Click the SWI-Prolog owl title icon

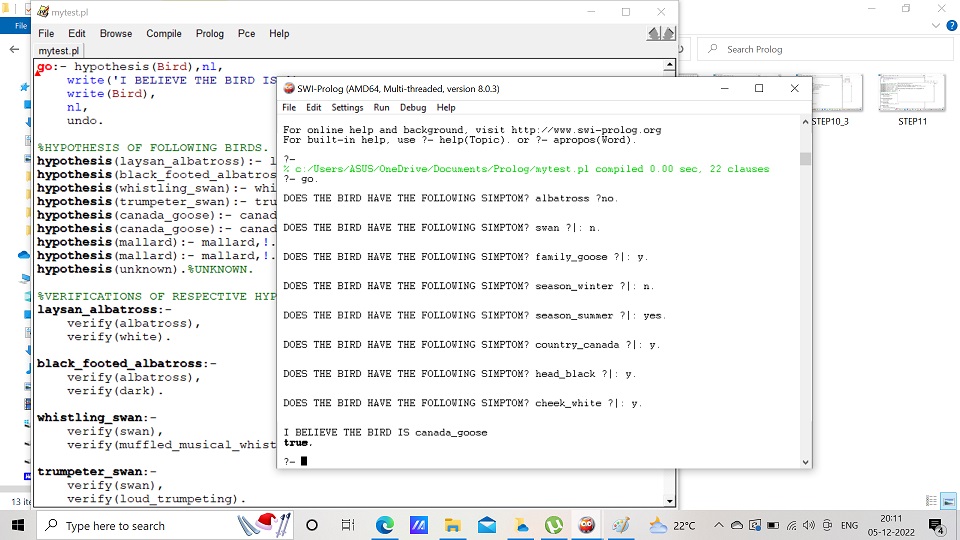point(289,89)
